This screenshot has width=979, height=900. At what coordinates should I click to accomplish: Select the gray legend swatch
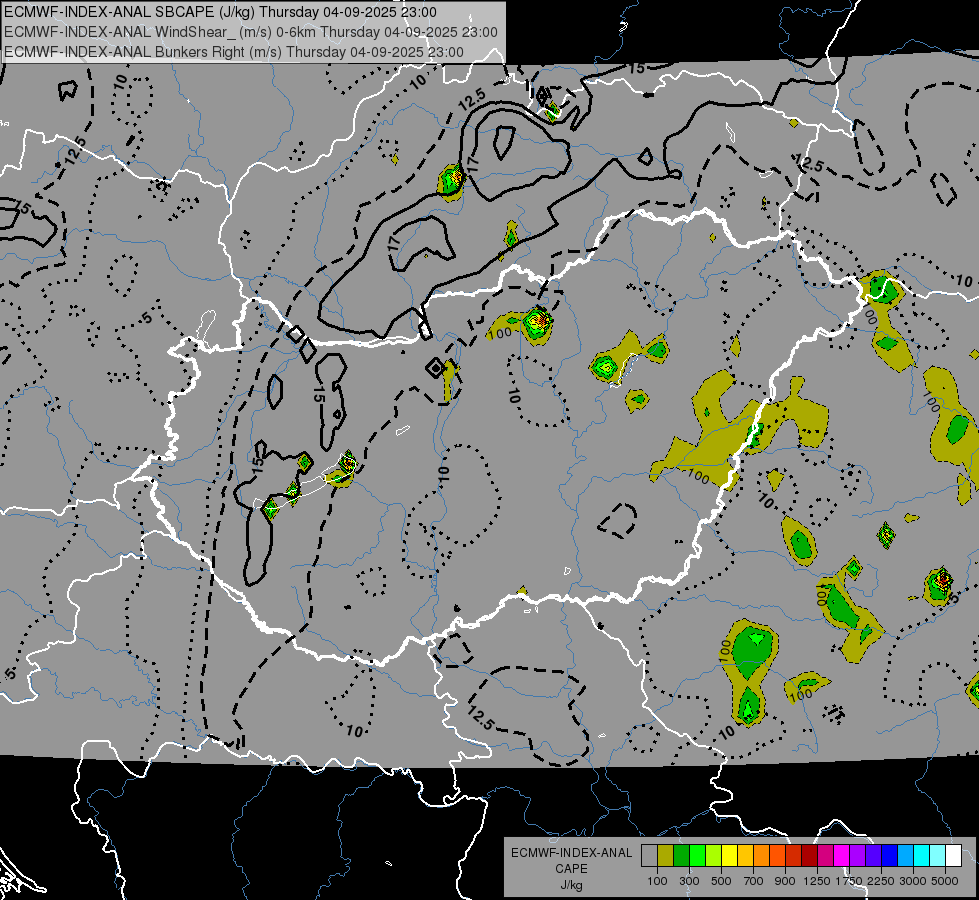tap(649, 856)
